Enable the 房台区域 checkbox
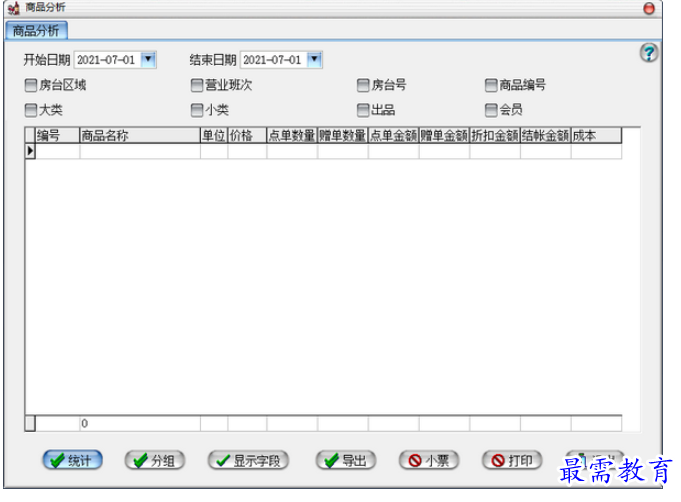Image resolution: width=681 pixels, height=502 pixels. pos(31,85)
